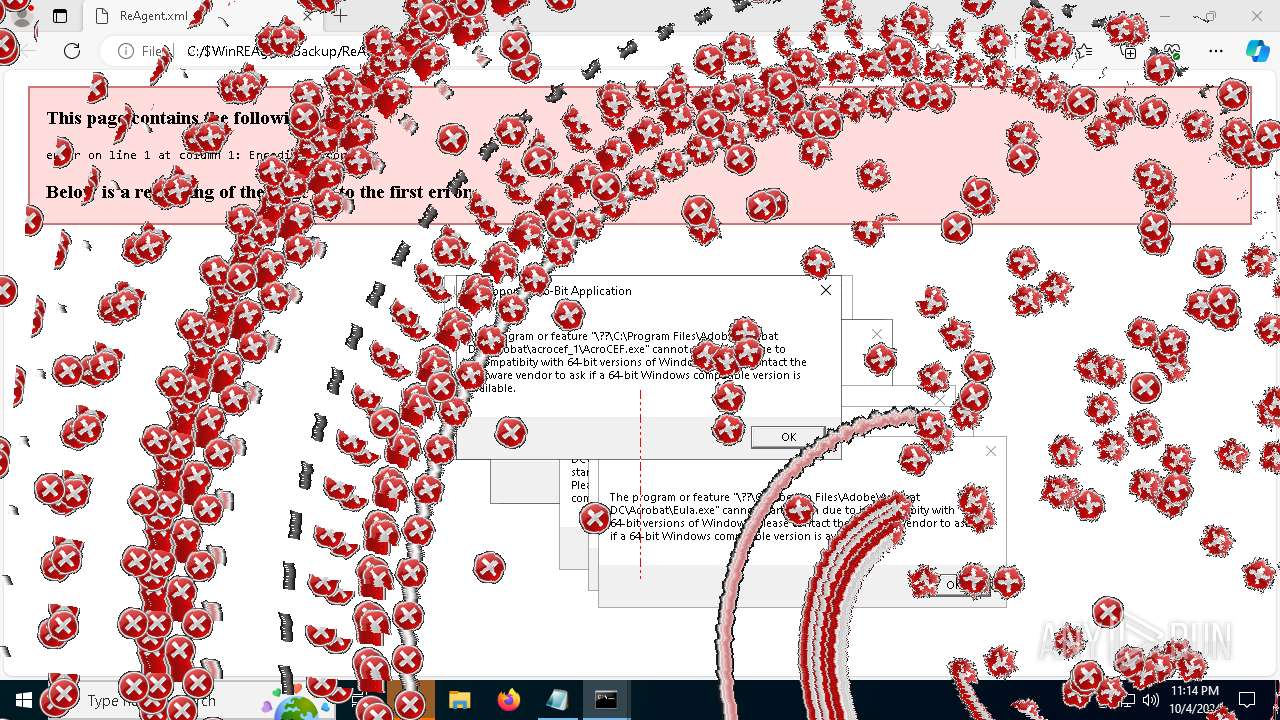Restore down the Edge window
Image resolution: width=1280 pixels, height=720 pixels.
(1211, 16)
